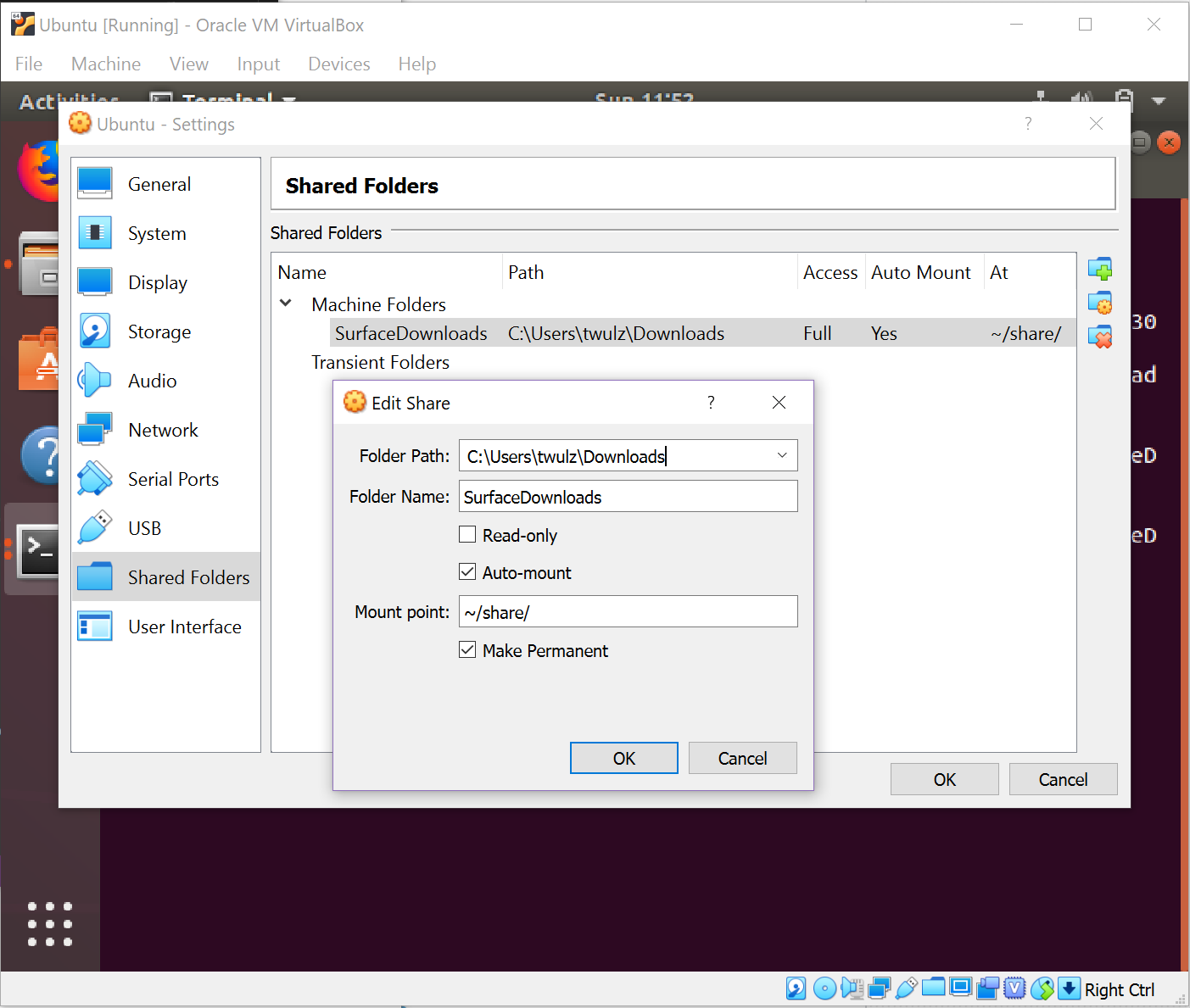Viewport: 1190px width, 1008px height.
Task: Click the At column header
Action: pos(1030,272)
